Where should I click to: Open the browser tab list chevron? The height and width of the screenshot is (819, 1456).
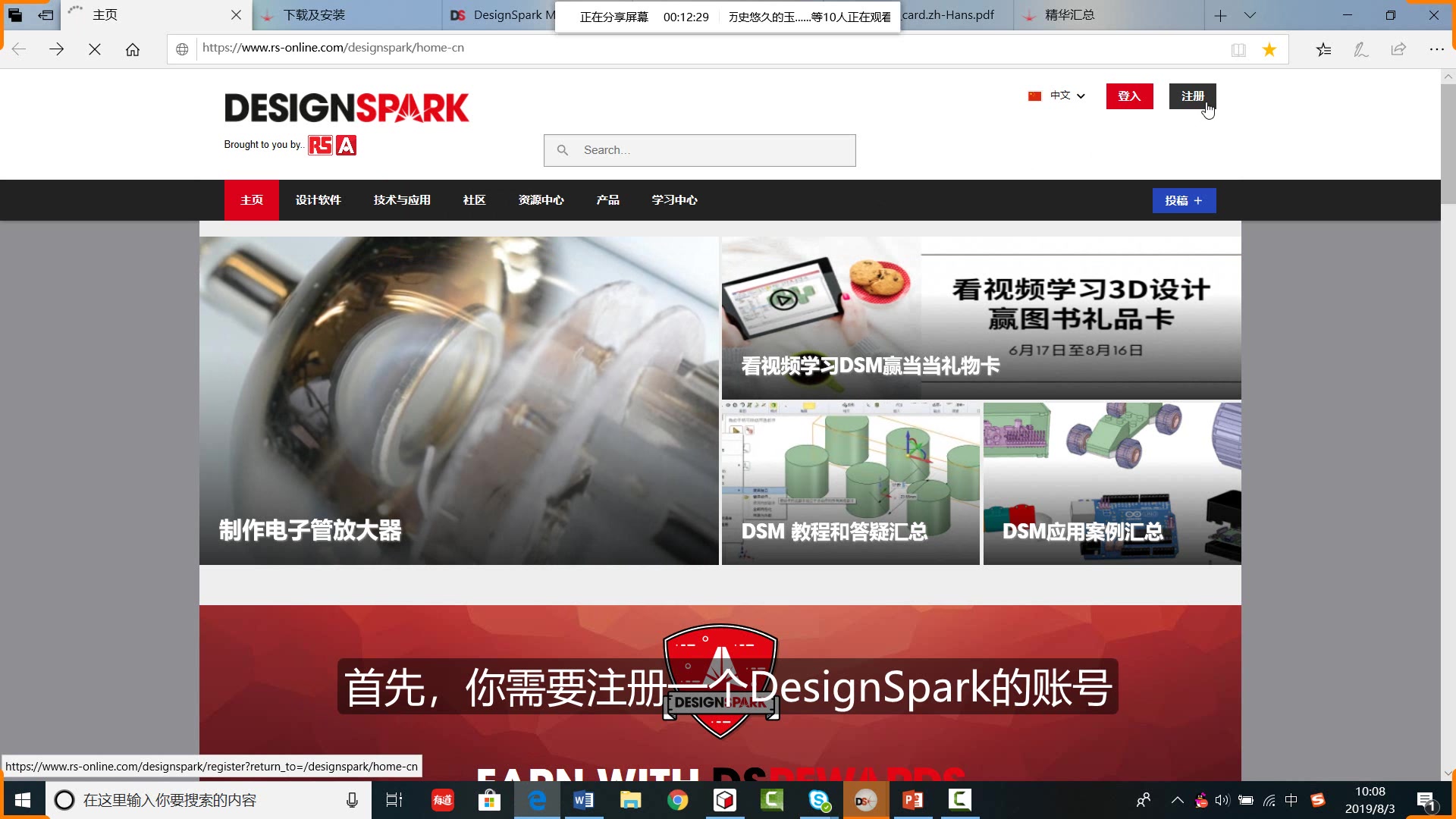click(1250, 14)
